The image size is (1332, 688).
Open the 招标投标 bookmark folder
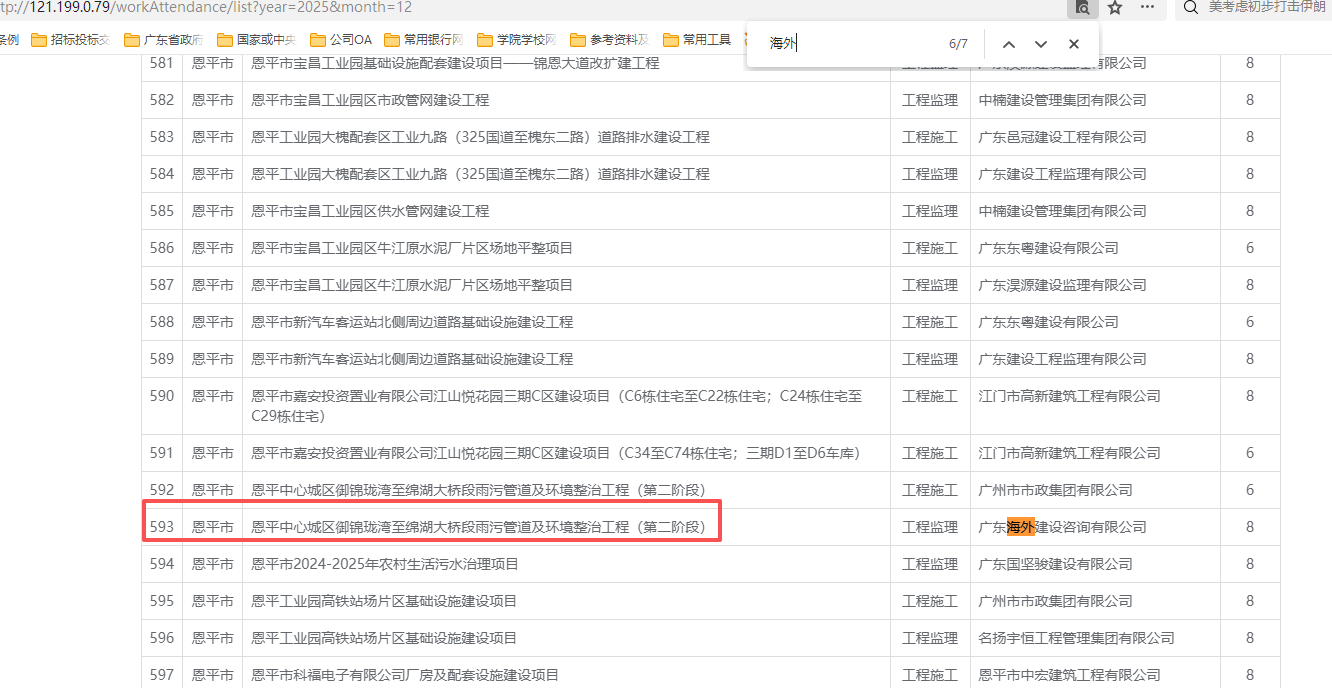[70, 40]
